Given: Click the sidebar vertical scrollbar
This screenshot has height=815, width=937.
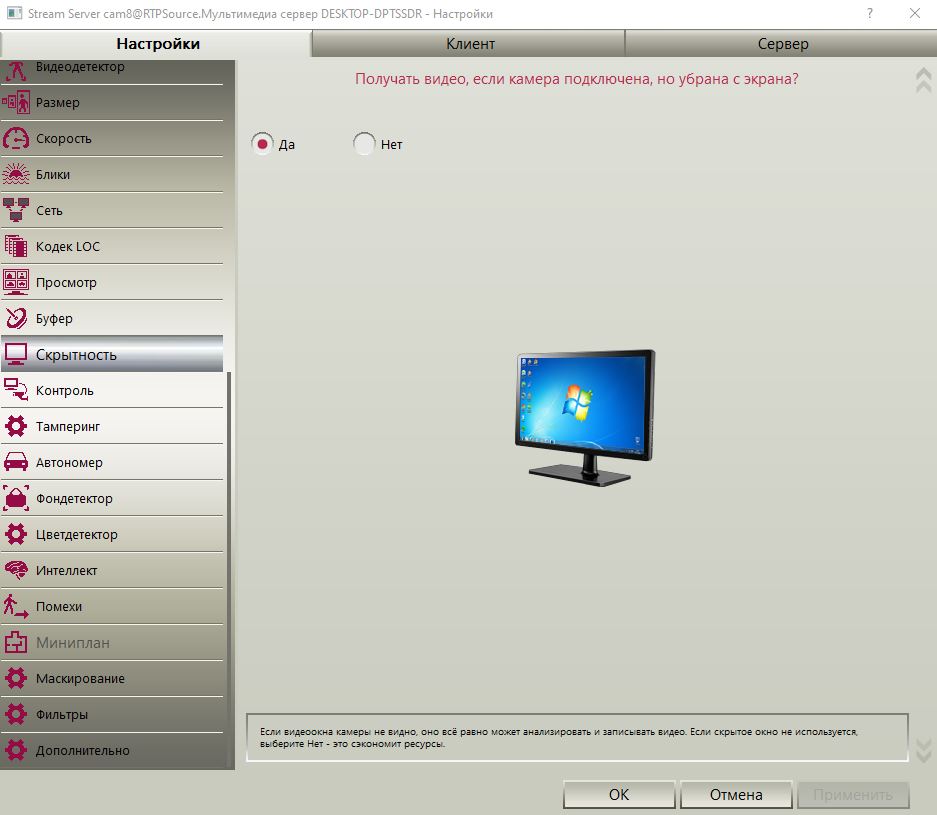Looking at the screenshot, I should coord(229,570).
